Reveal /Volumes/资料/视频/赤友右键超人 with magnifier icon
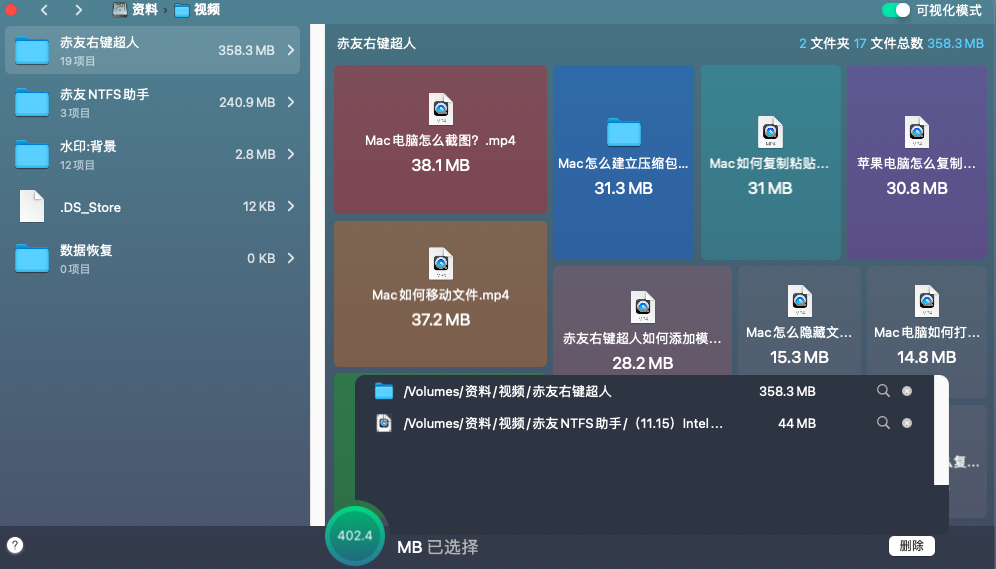 click(883, 391)
